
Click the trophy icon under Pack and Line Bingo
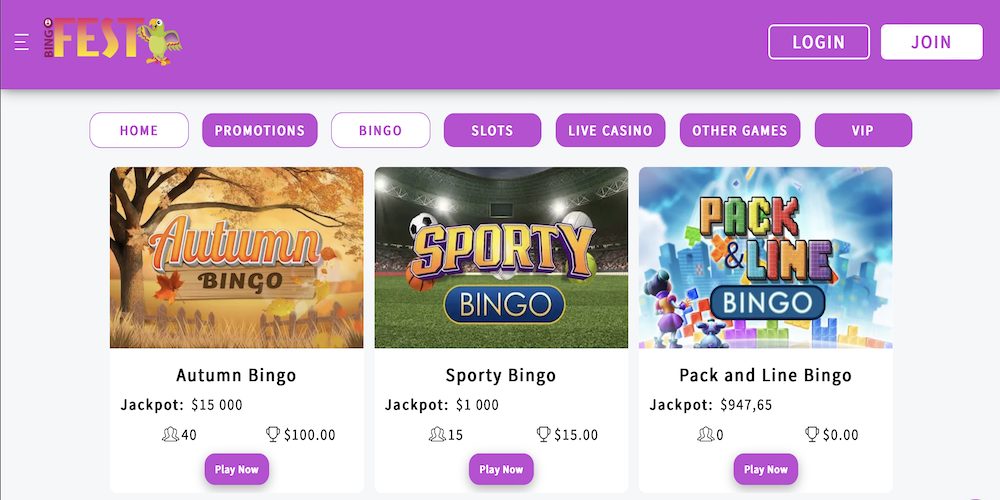click(812, 435)
